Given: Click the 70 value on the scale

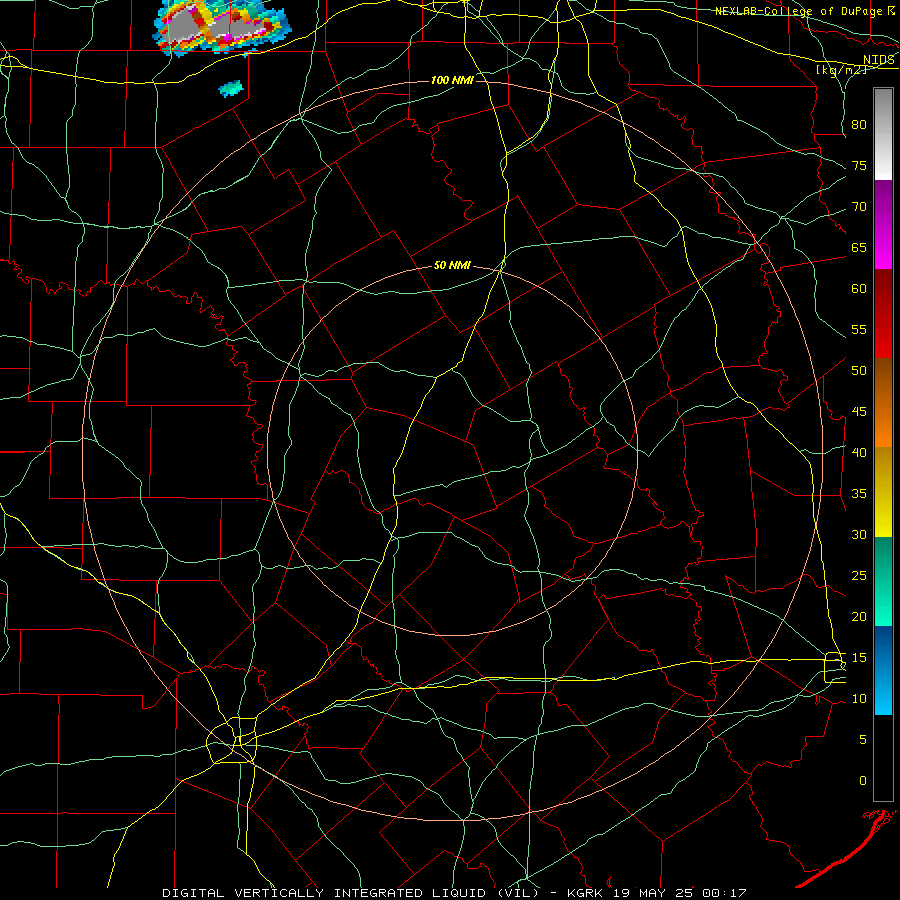Looking at the screenshot, I should pos(859,207).
